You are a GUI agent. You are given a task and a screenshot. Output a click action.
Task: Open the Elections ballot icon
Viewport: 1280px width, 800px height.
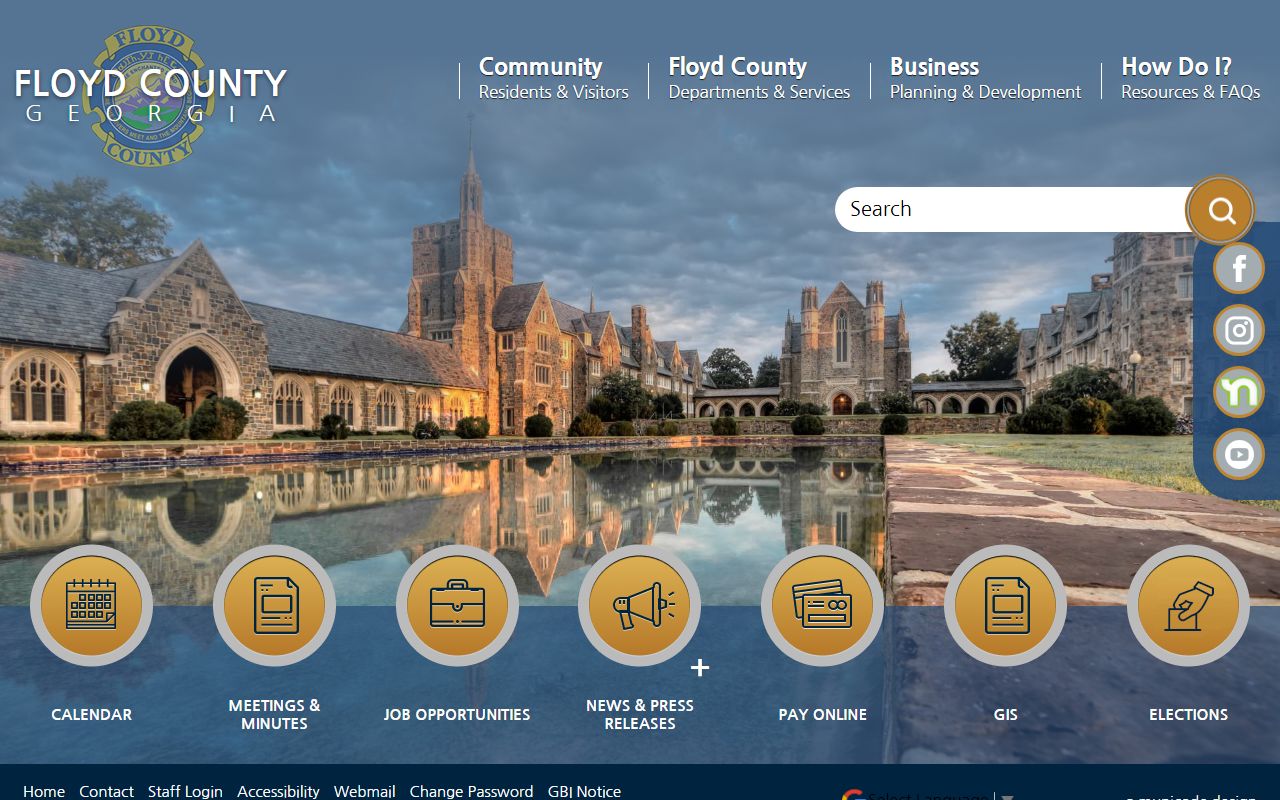(1188, 605)
